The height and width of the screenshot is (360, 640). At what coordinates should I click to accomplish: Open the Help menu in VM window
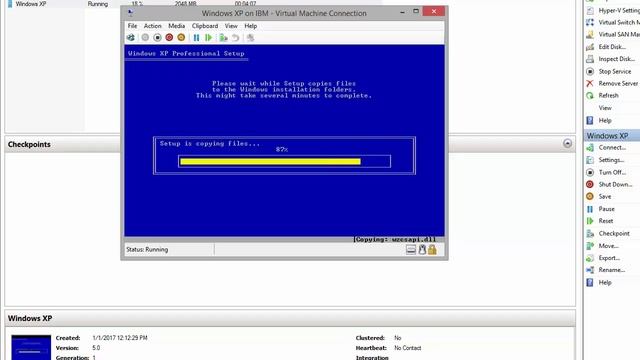tap(251, 26)
